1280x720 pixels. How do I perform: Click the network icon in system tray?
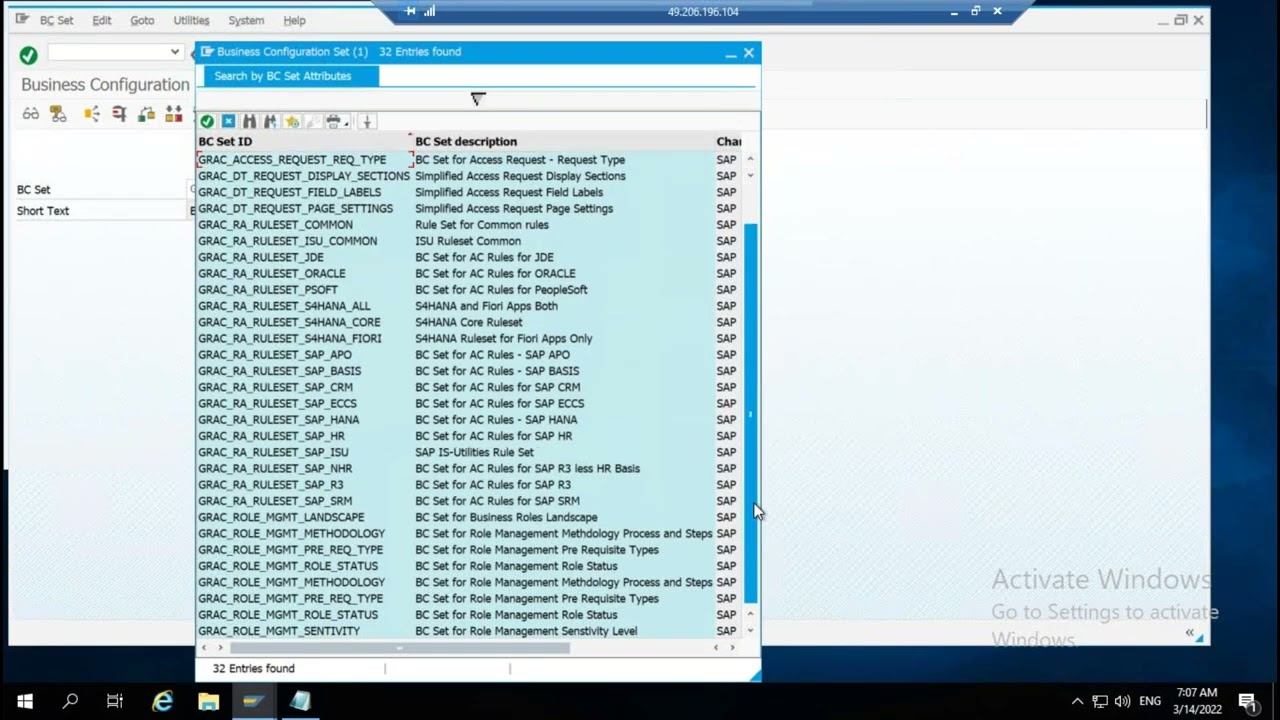(1100, 701)
